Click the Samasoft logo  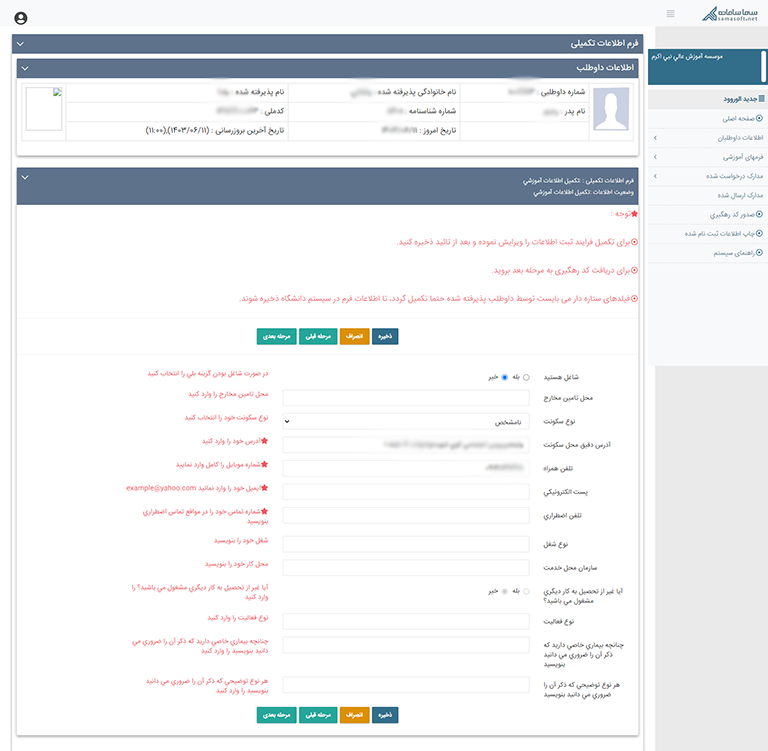point(729,14)
